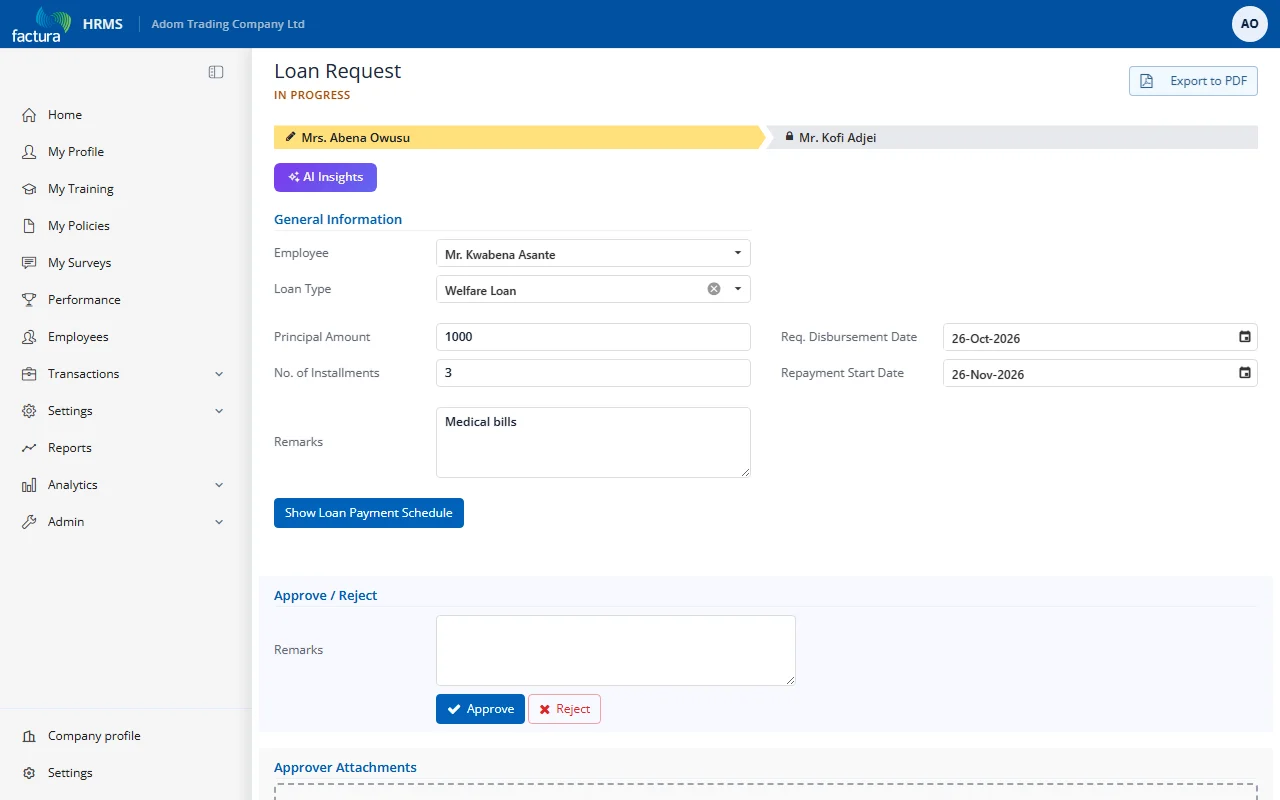Image resolution: width=1280 pixels, height=800 pixels.
Task: Expand the Admin menu chevron
Action: pyautogui.click(x=219, y=522)
